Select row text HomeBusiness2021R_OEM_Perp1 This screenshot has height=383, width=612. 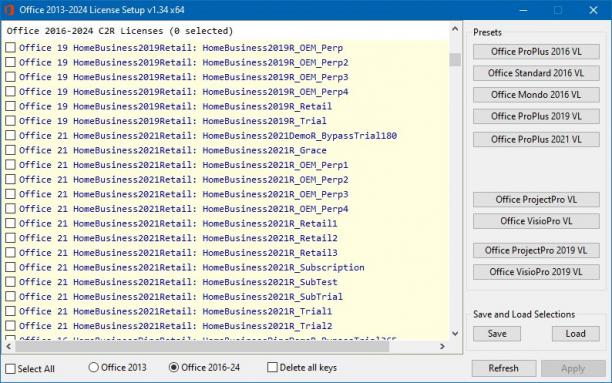pyautogui.click(x=275, y=165)
